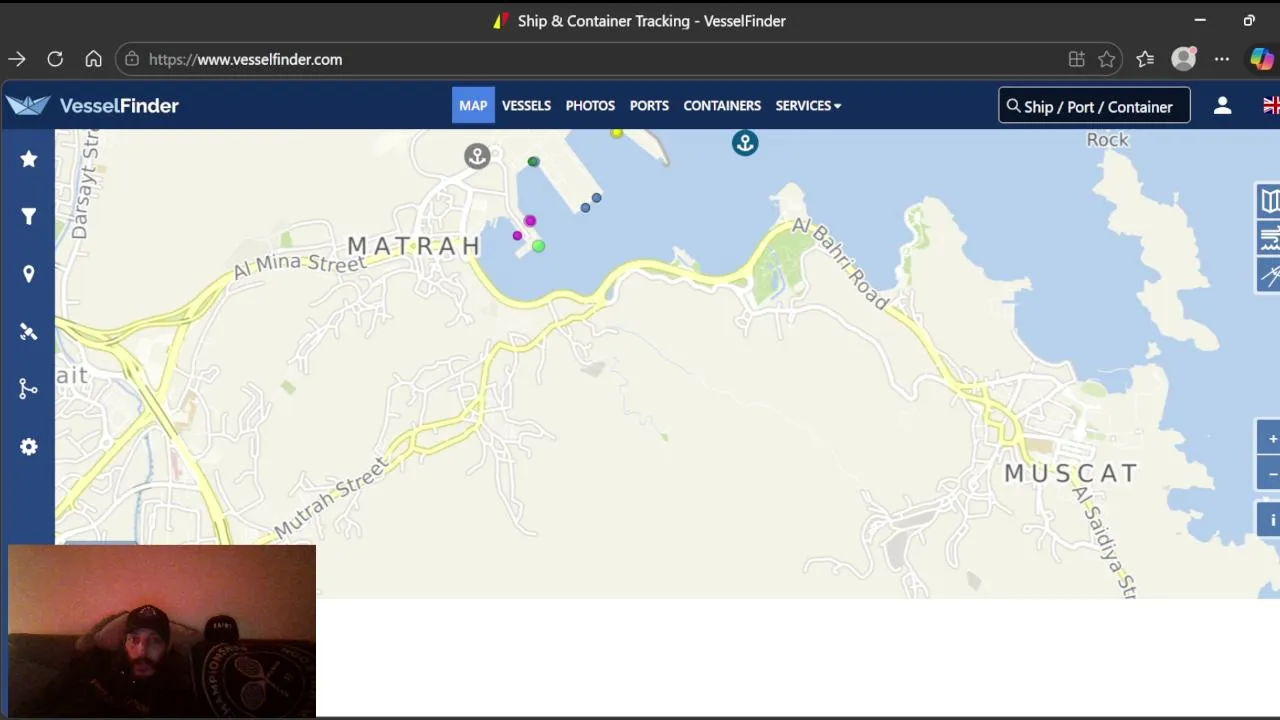This screenshot has width=1280, height=720.
Task: Click the address bar URL vesselfinder.com
Action: (245, 59)
